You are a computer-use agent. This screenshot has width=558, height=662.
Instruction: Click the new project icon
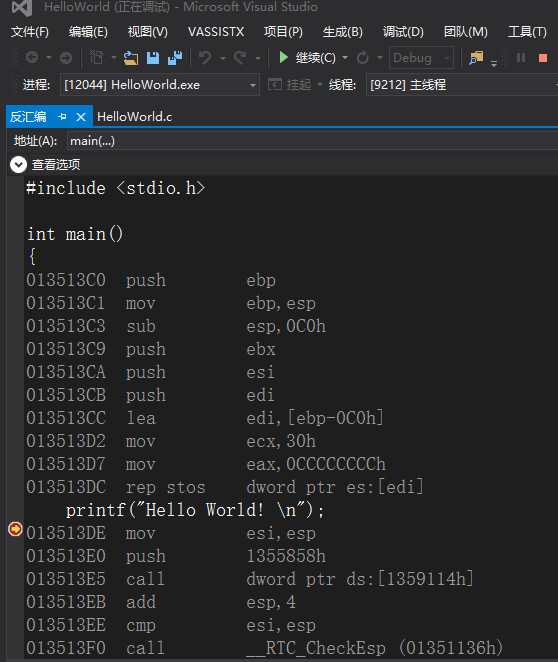click(96, 57)
